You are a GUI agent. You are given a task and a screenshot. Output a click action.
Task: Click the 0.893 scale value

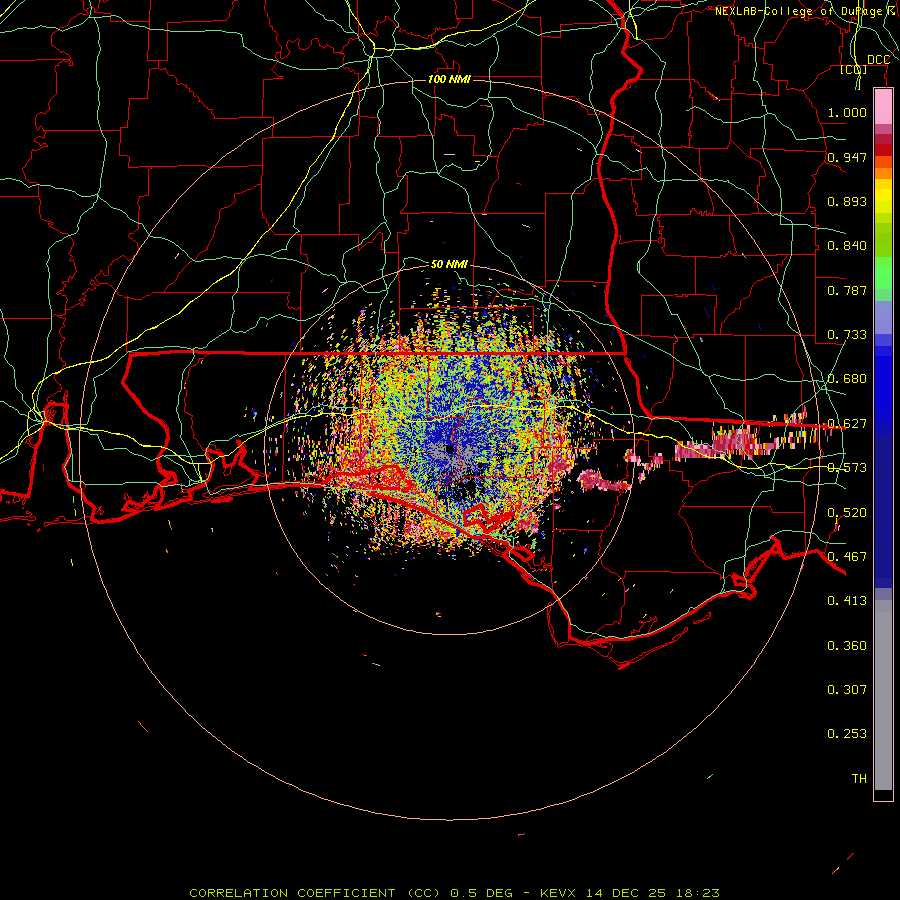(x=847, y=201)
